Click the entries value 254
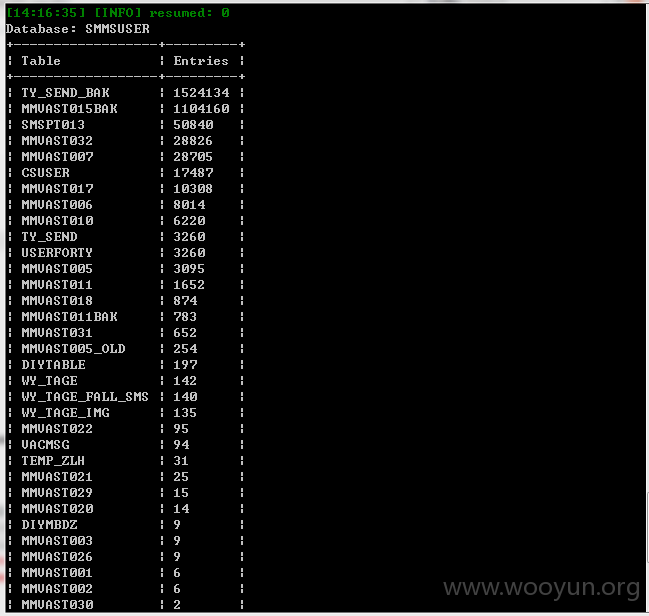Viewport: 649px width, 616px height. point(185,349)
